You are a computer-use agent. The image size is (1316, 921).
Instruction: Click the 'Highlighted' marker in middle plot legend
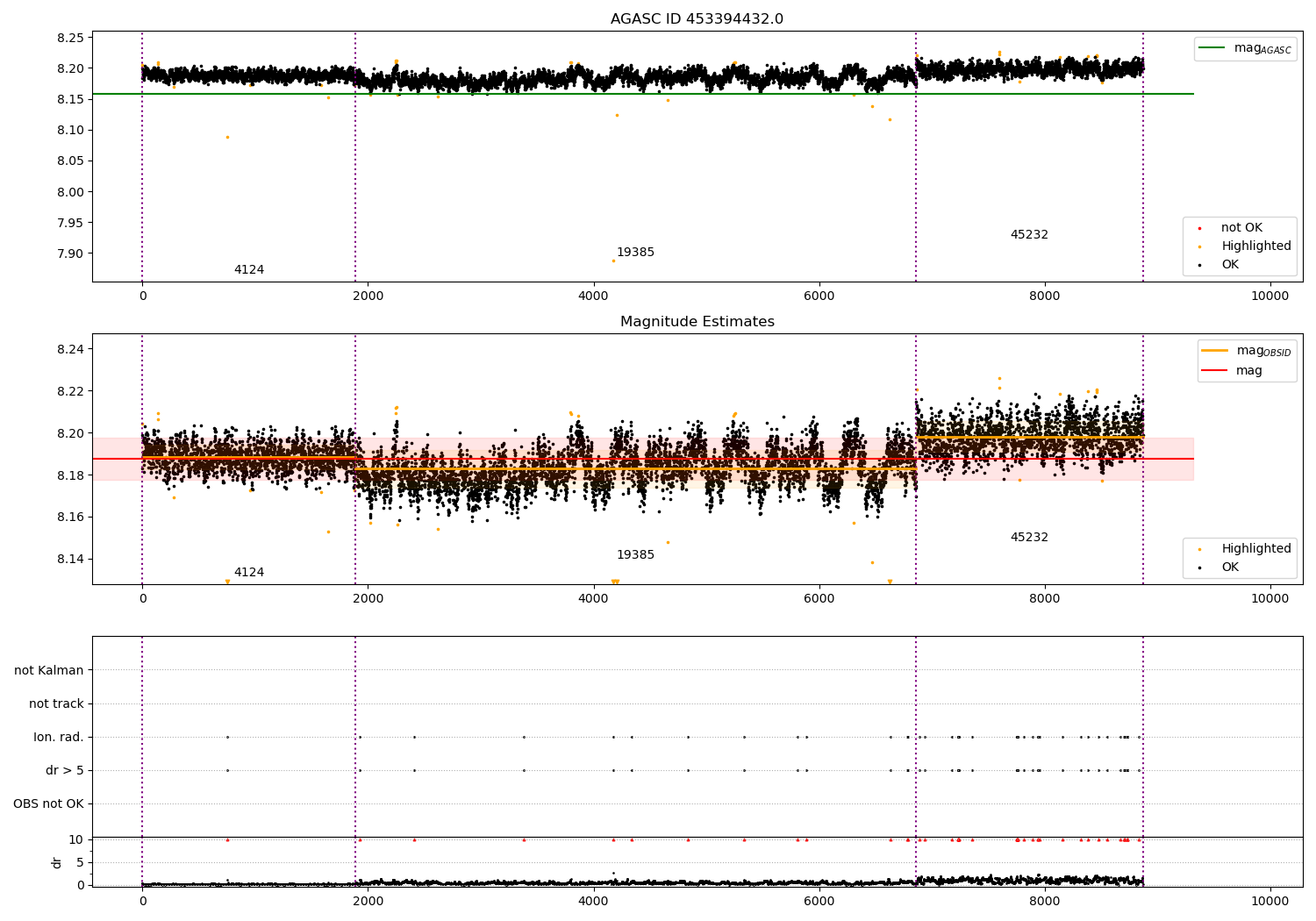click(x=1199, y=549)
